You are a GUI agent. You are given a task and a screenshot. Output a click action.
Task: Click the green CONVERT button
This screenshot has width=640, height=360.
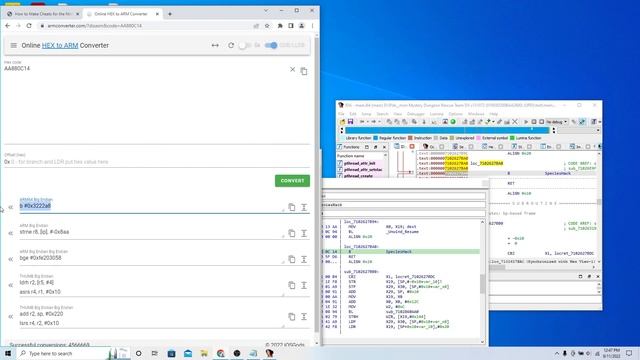[292, 181]
